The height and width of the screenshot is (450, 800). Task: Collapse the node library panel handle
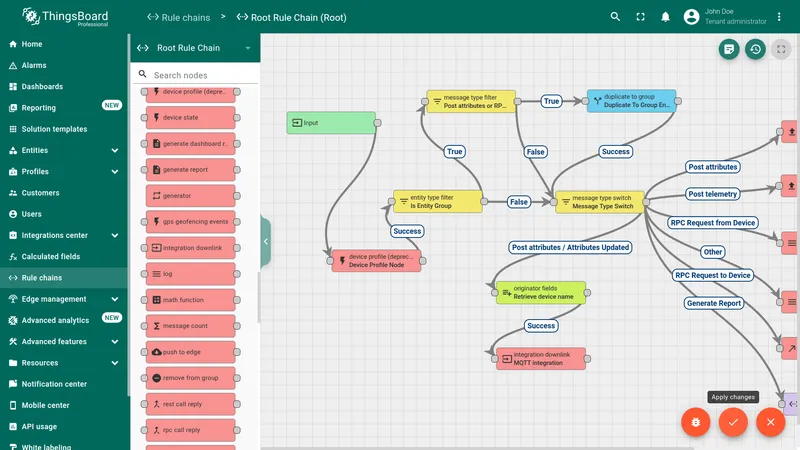265,241
